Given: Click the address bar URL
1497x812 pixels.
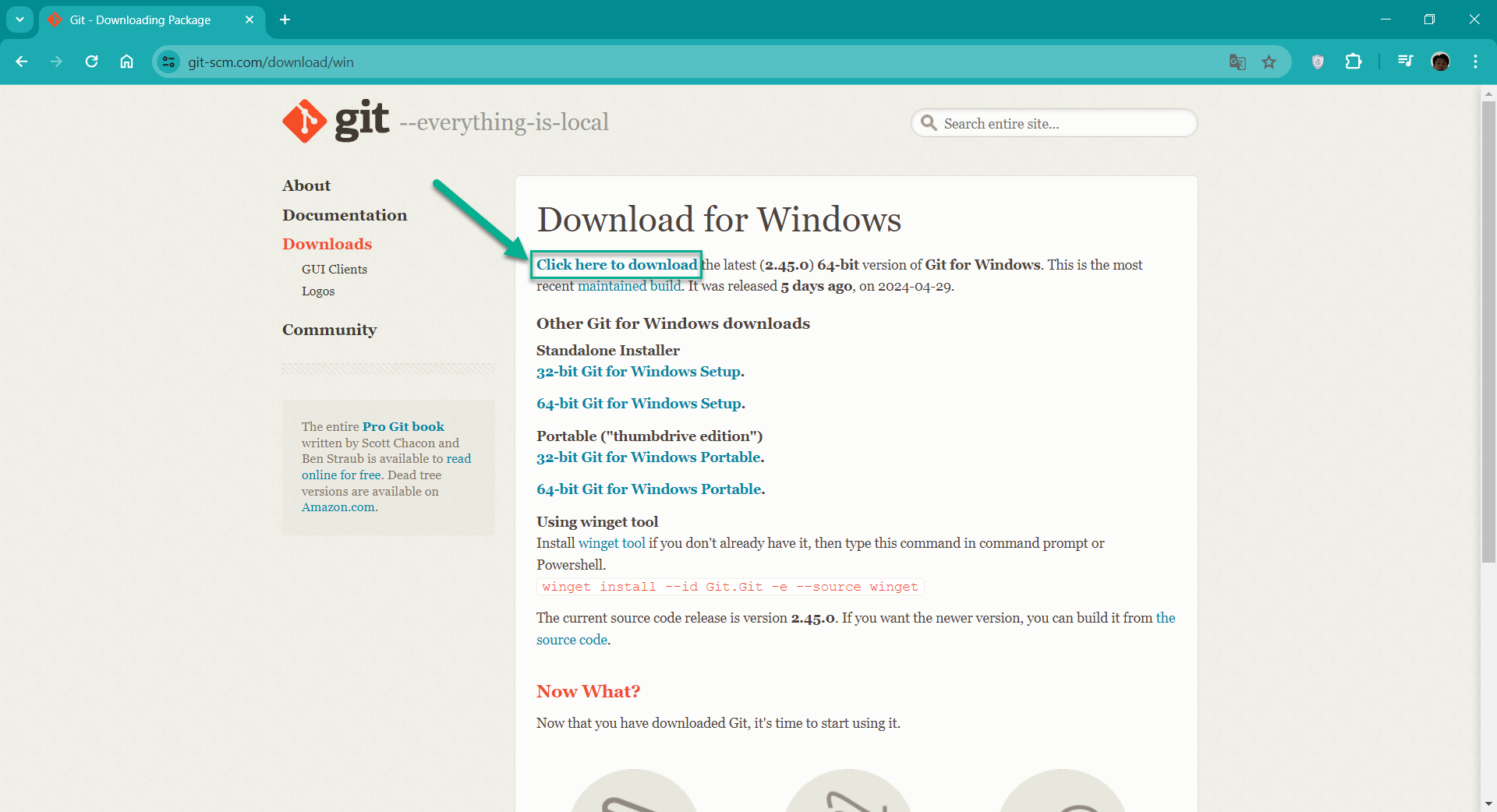Looking at the screenshot, I should click(271, 62).
